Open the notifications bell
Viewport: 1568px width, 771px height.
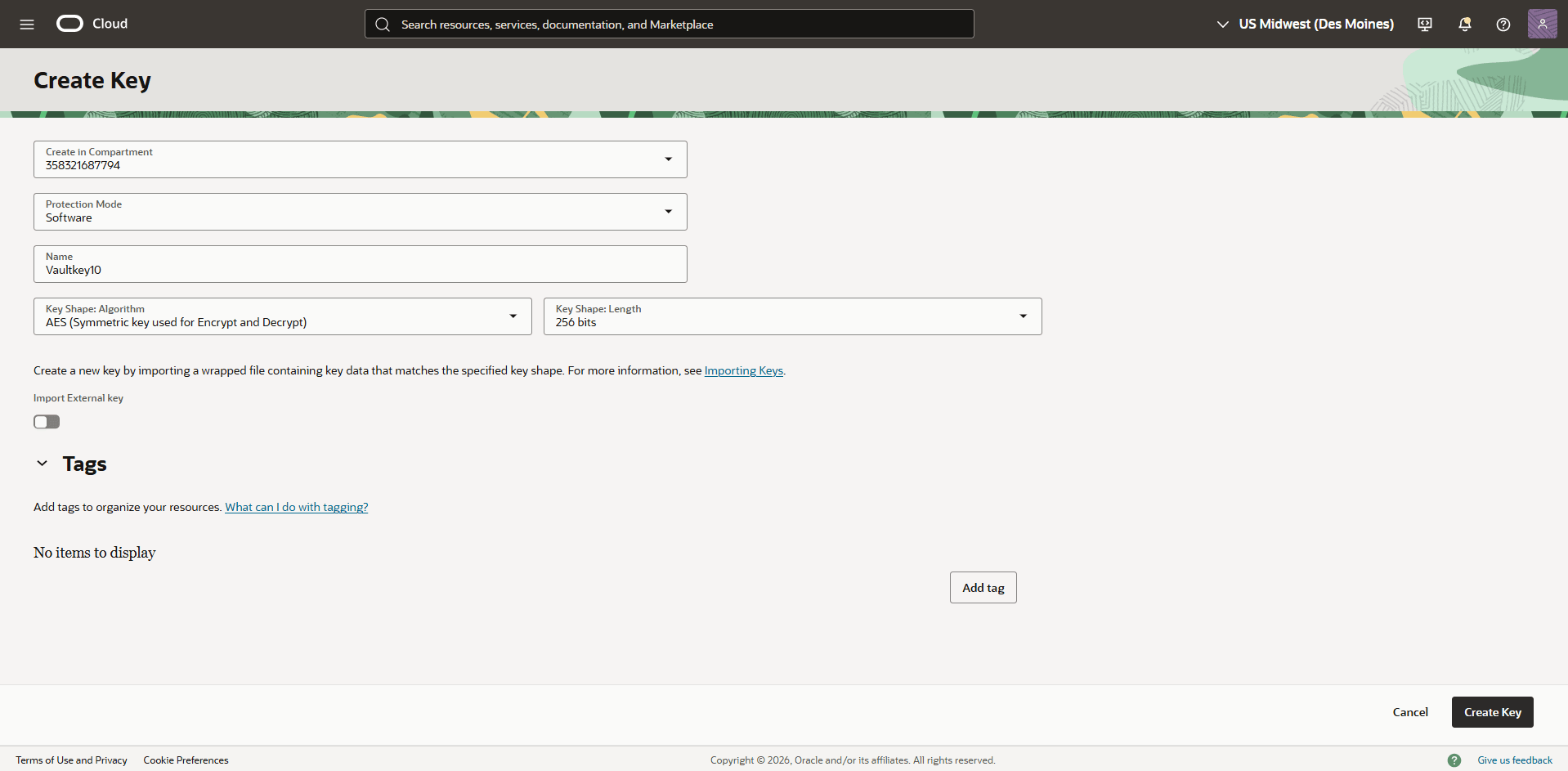point(1464,25)
